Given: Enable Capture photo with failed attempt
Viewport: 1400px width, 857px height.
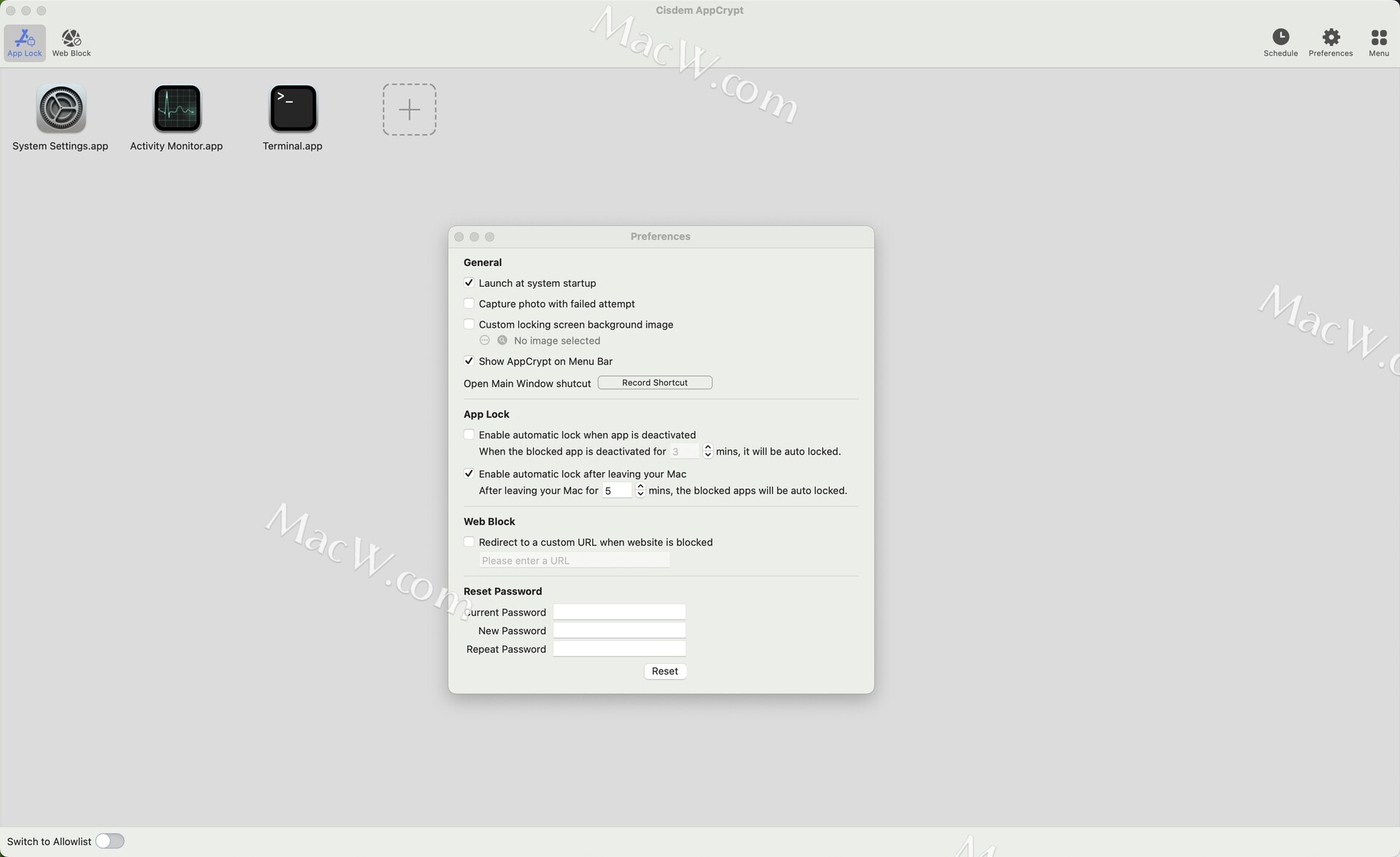Looking at the screenshot, I should click(x=469, y=303).
